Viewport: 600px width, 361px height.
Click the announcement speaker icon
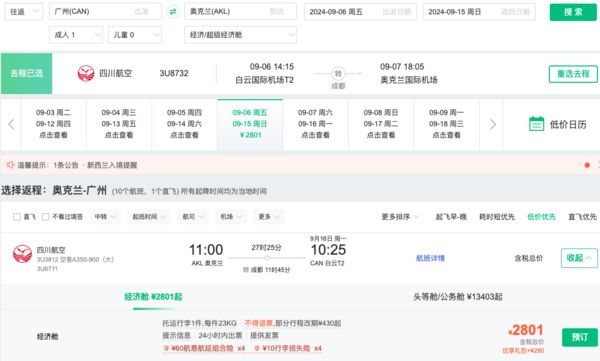tap(10, 165)
